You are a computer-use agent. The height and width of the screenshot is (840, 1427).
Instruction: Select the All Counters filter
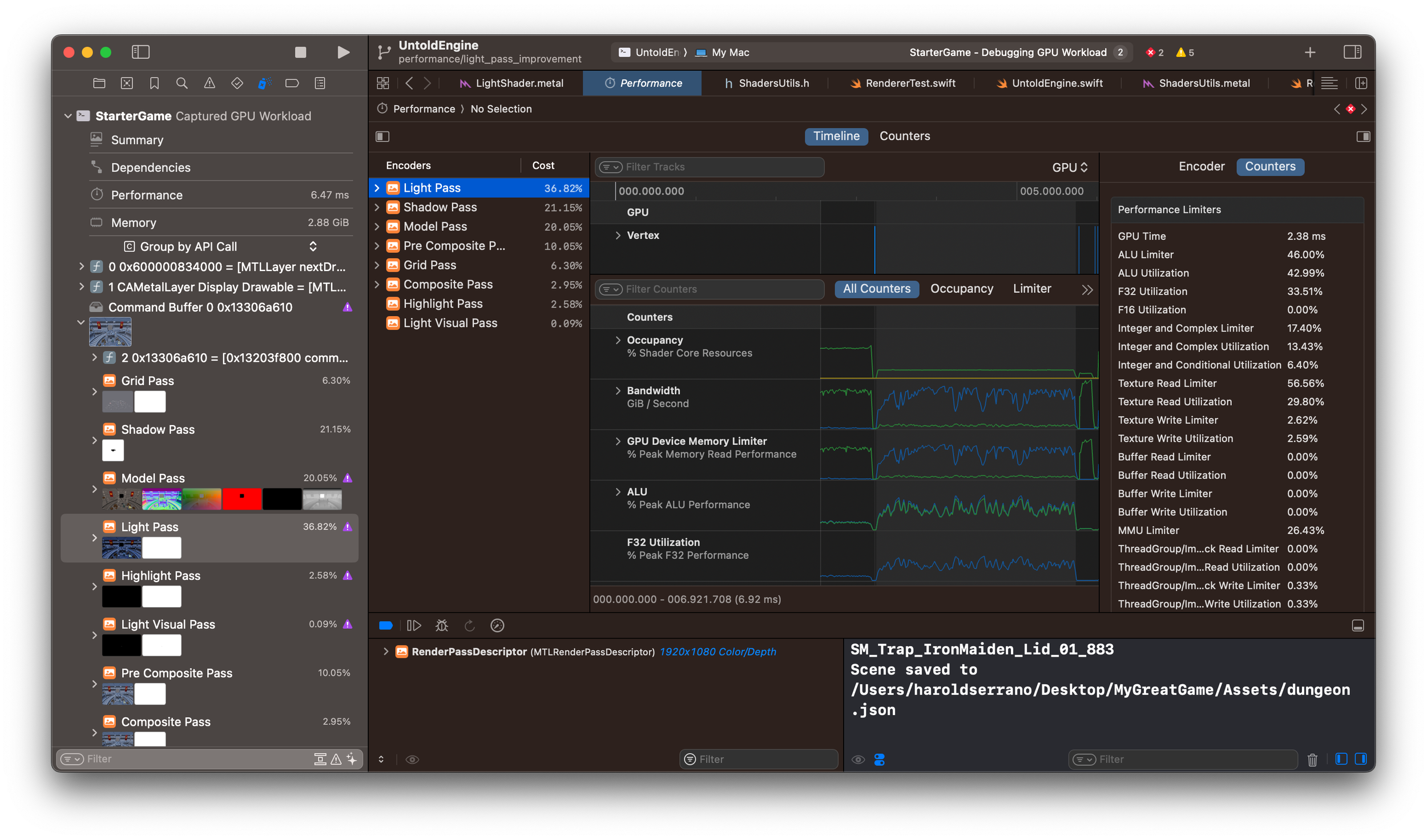[x=877, y=289]
